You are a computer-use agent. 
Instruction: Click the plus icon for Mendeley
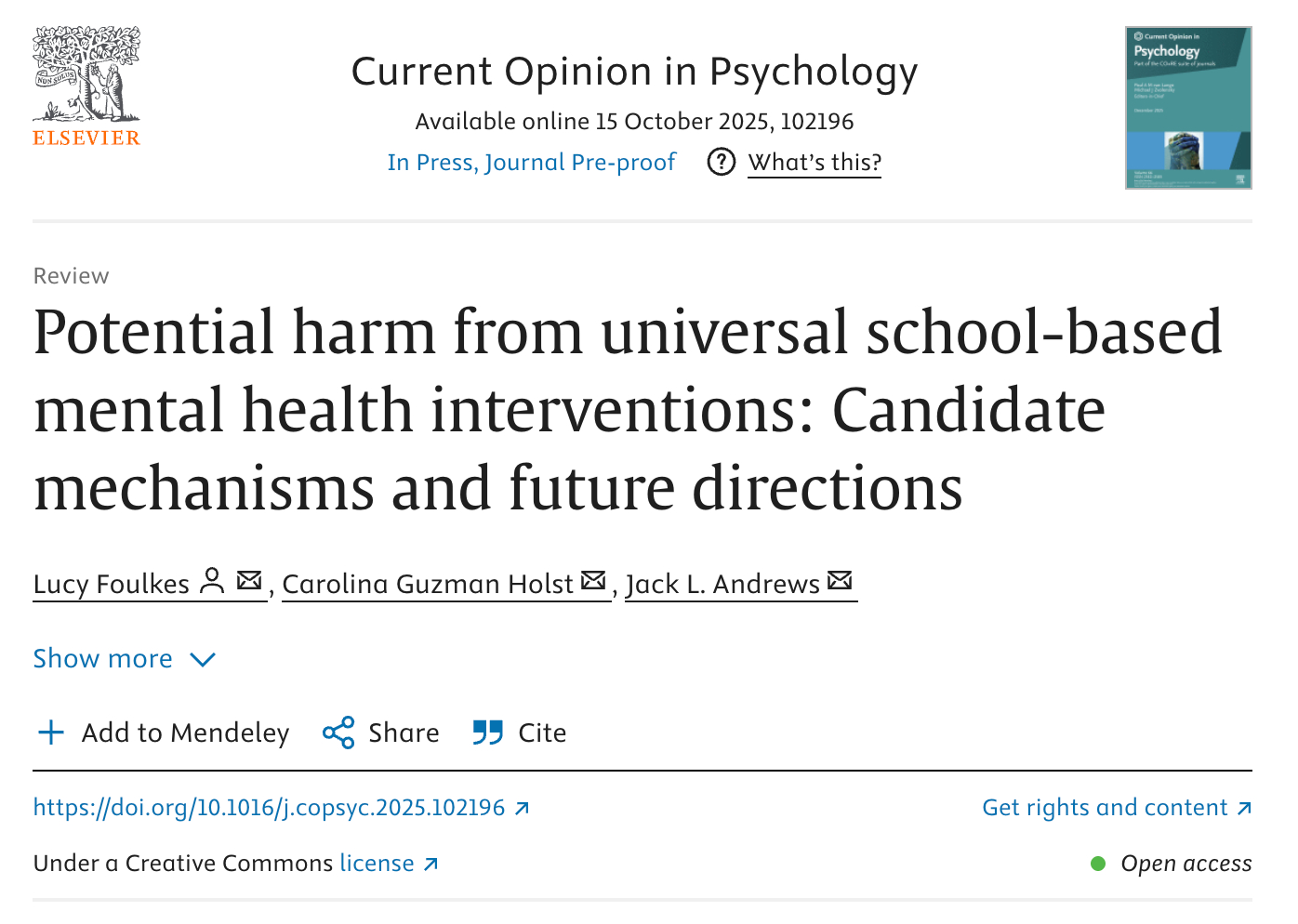point(51,733)
